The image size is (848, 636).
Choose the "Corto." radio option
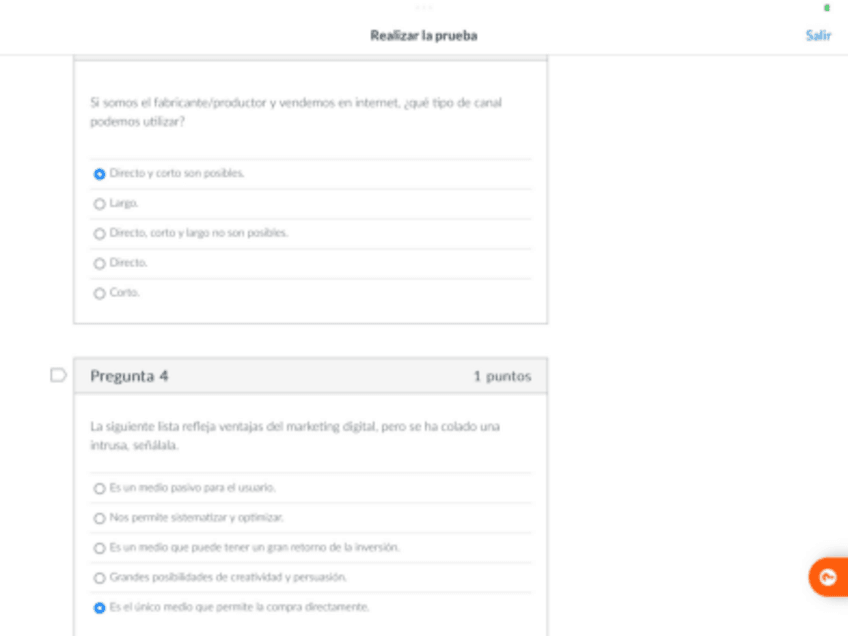(x=100, y=294)
